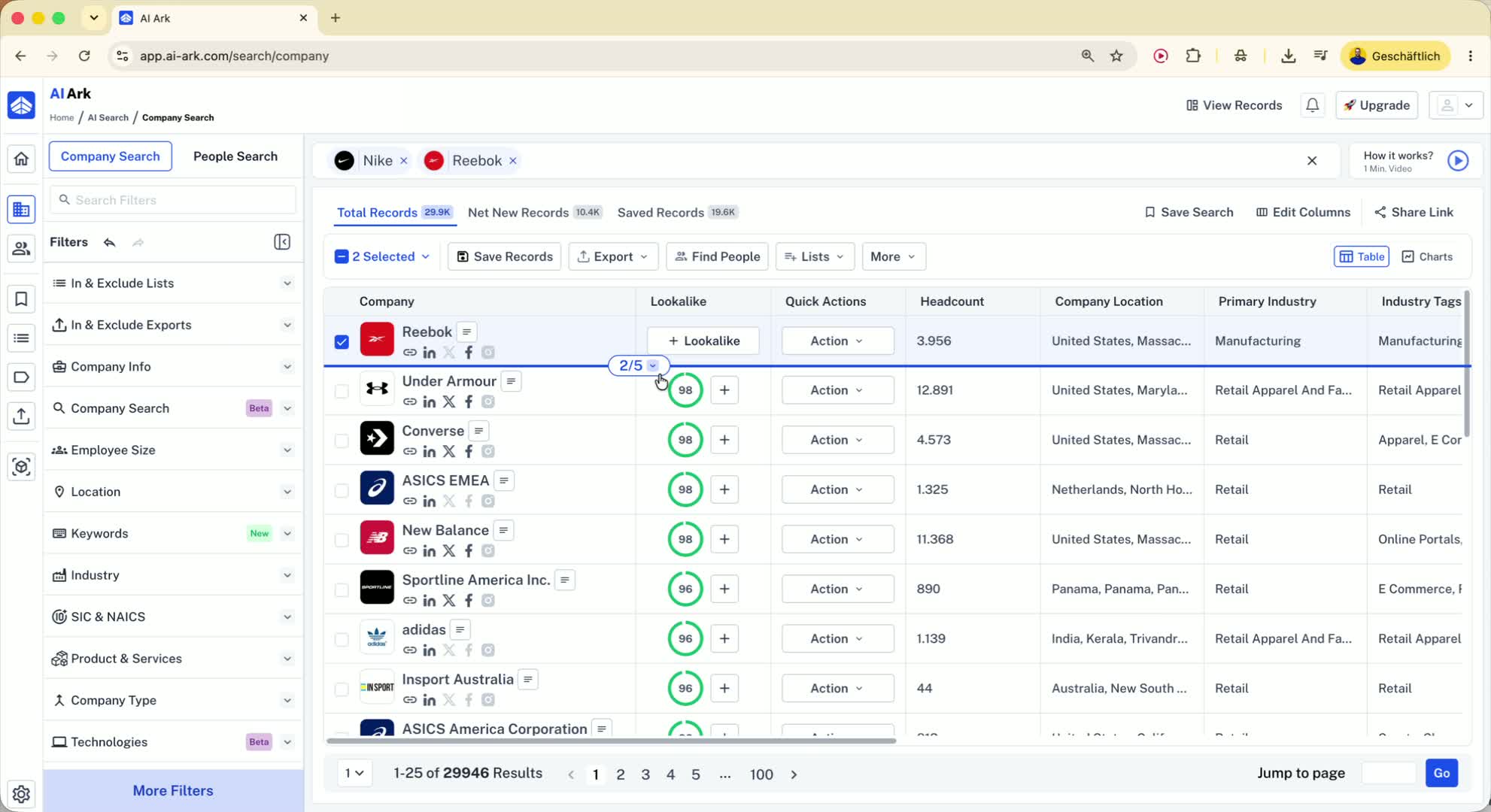Open Under Armour's X (Twitter) icon
Viewport: 1491px width, 812px height.
coord(449,402)
